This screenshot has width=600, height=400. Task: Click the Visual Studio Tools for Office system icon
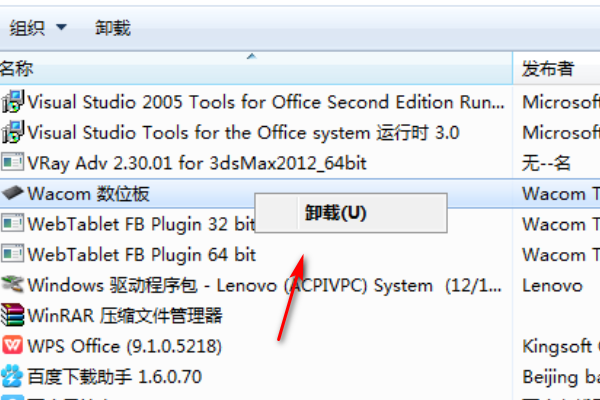coord(13,132)
